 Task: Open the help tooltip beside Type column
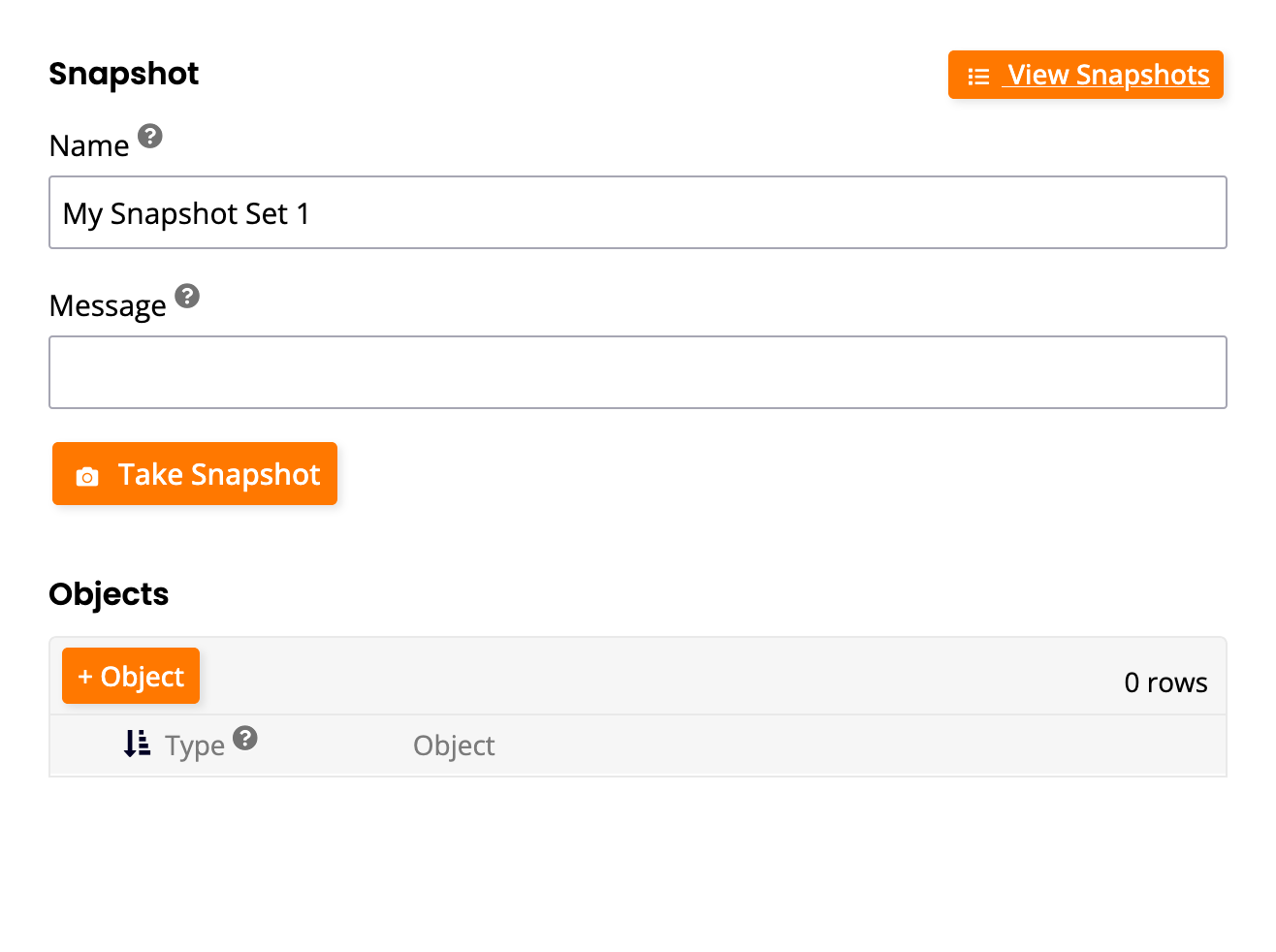246,737
